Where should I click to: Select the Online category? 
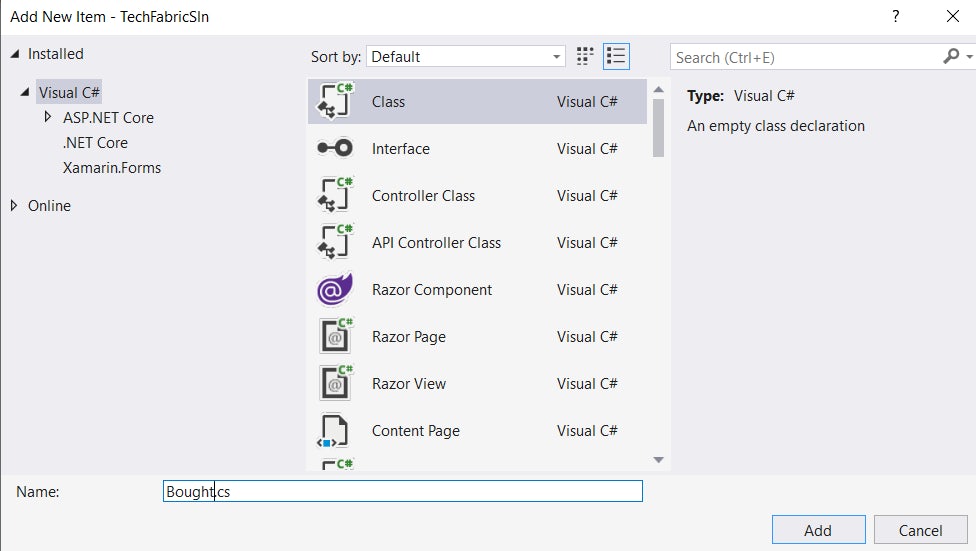coord(49,205)
